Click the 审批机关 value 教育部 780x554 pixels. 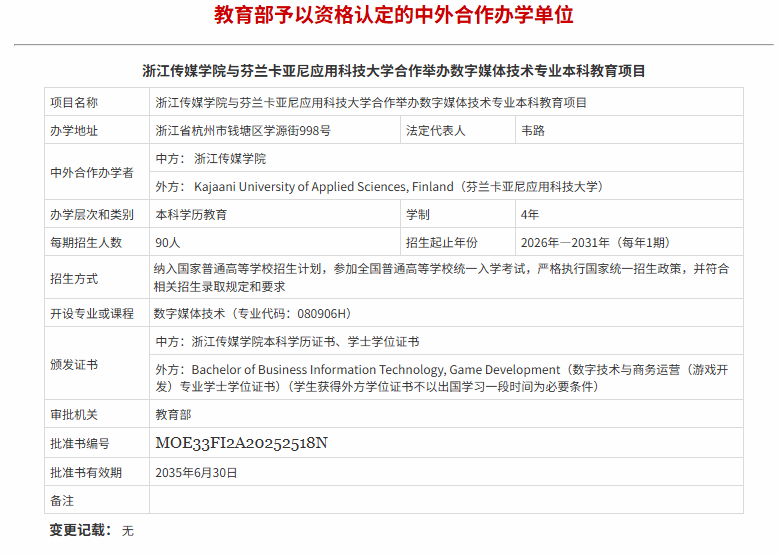[x=173, y=414]
